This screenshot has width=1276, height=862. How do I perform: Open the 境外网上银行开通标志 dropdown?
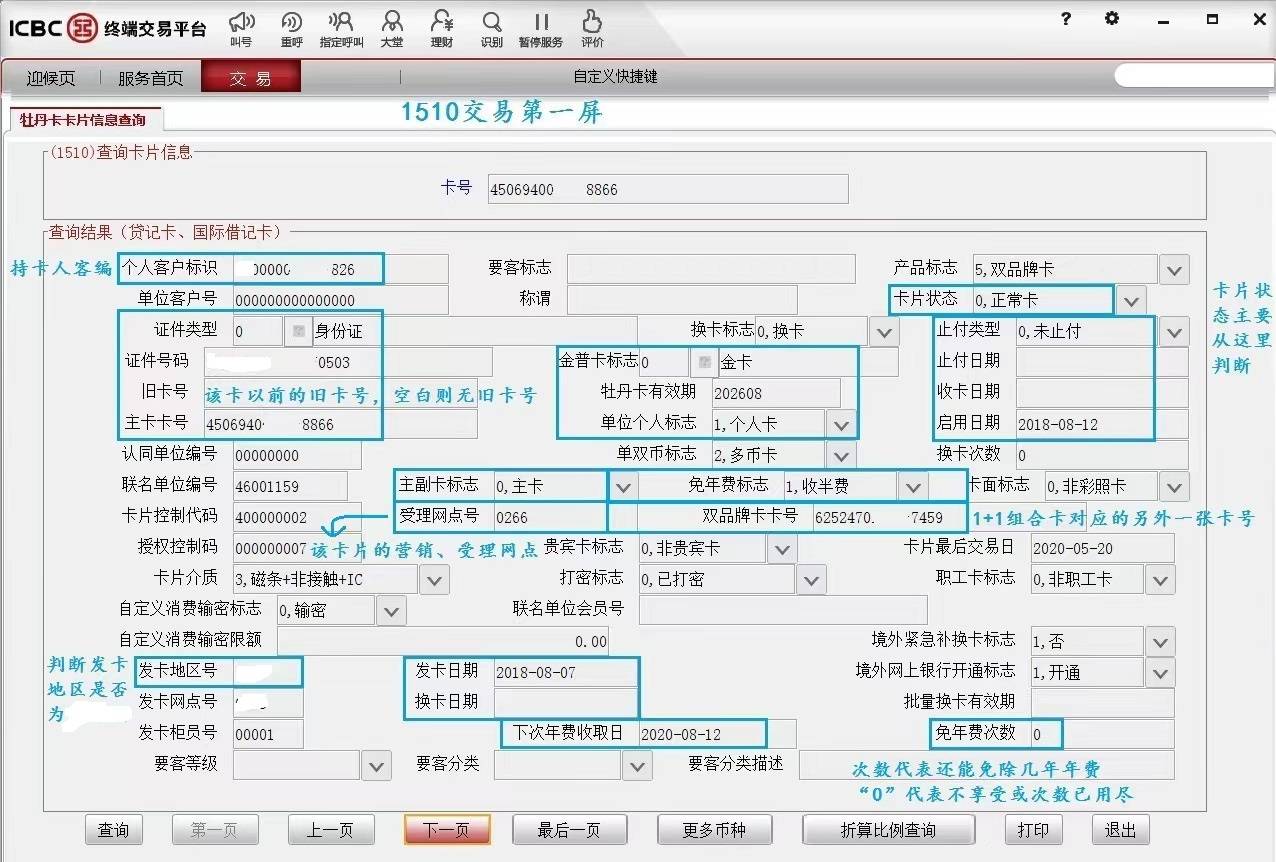point(1160,672)
